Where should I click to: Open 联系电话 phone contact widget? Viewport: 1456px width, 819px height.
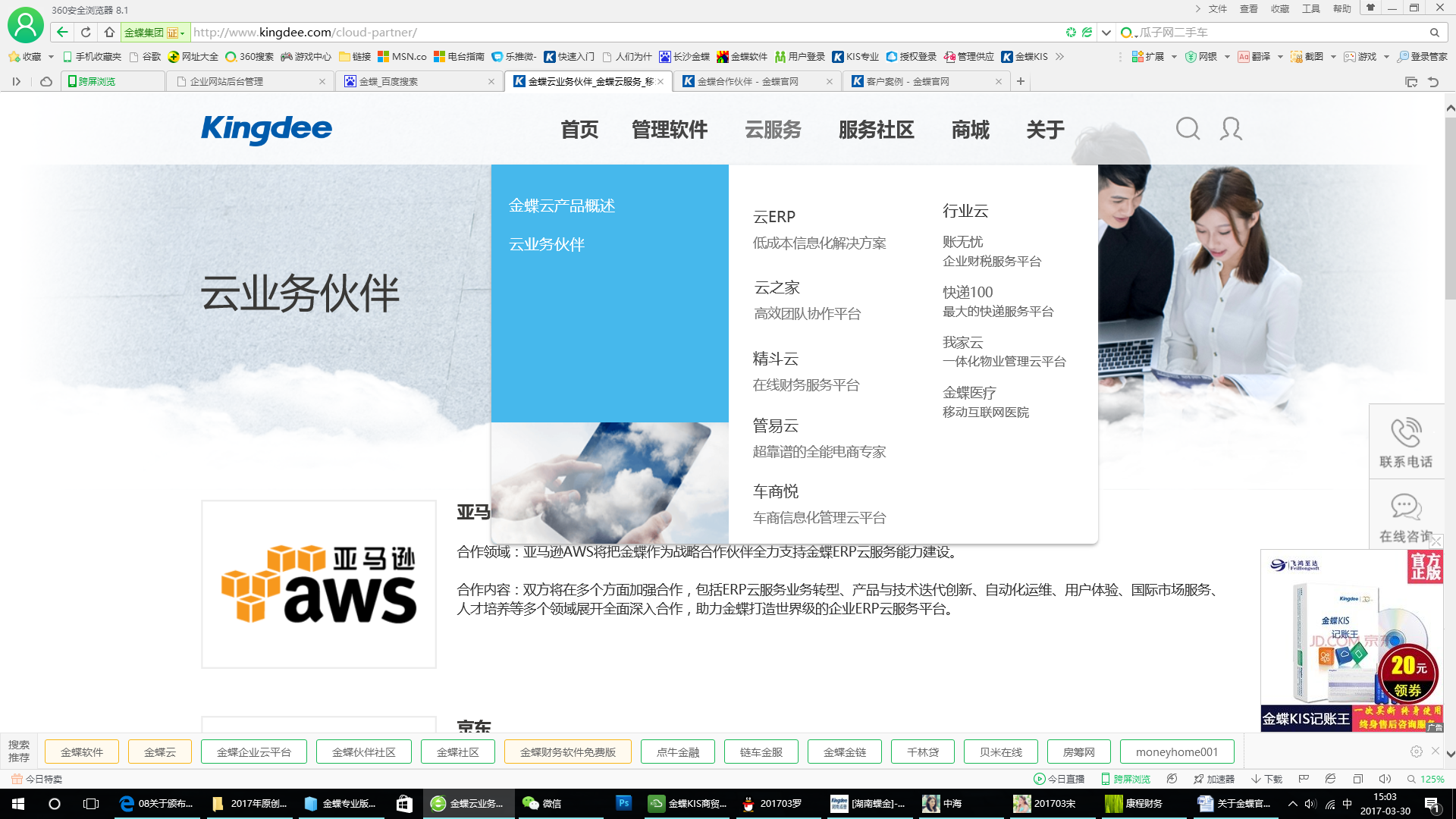coord(1406,442)
